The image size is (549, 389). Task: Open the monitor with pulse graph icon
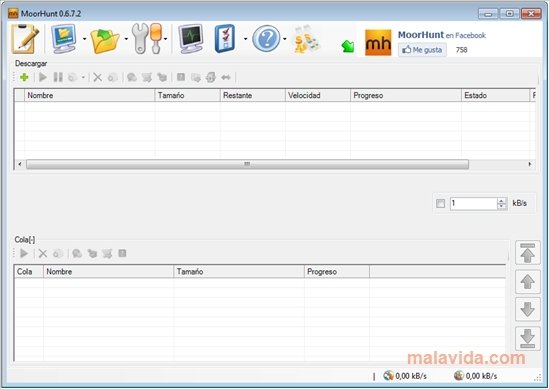click(191, 39)
